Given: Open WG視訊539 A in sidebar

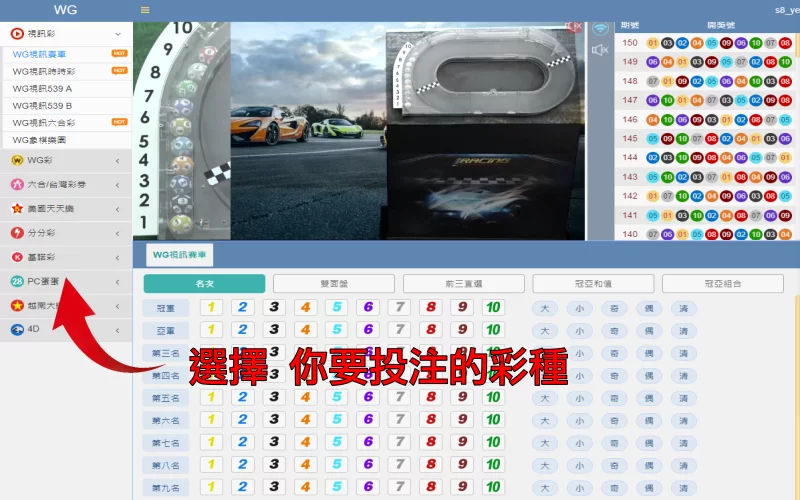Looking at the screenshot, I should tap(42, 88).
